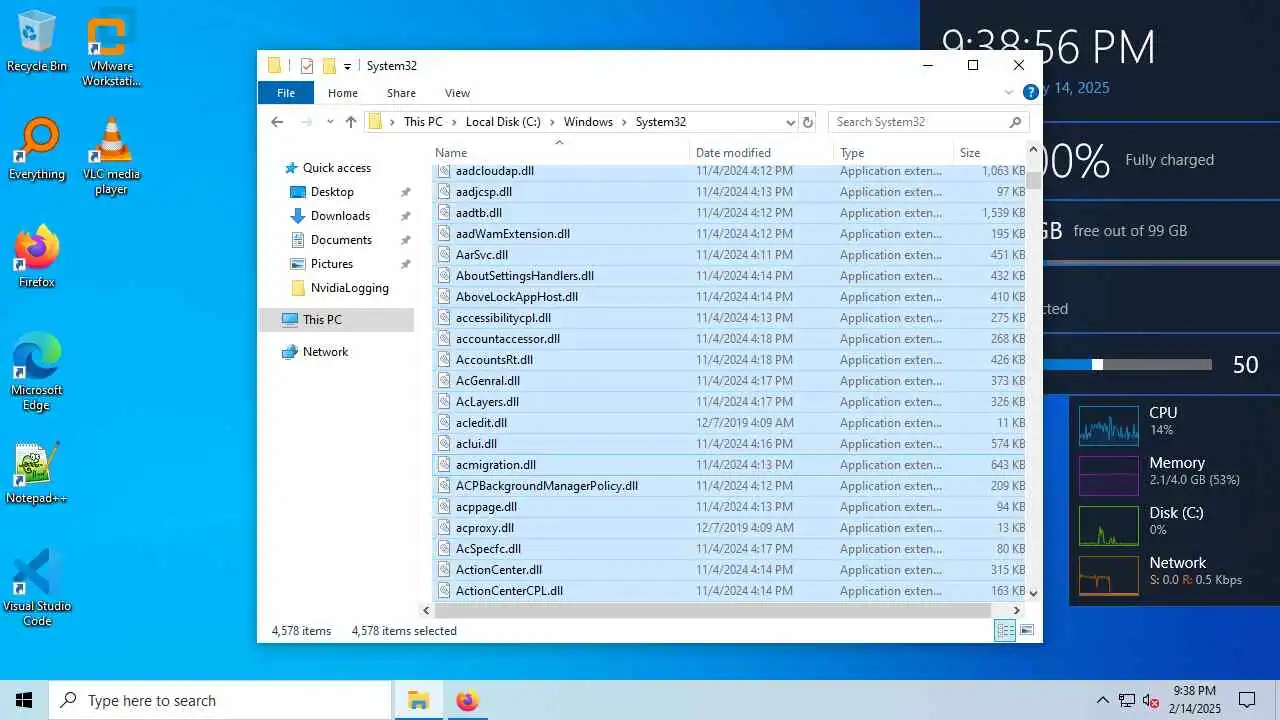
Task: Show hidden tray icons chevron
Action: 1103,700
